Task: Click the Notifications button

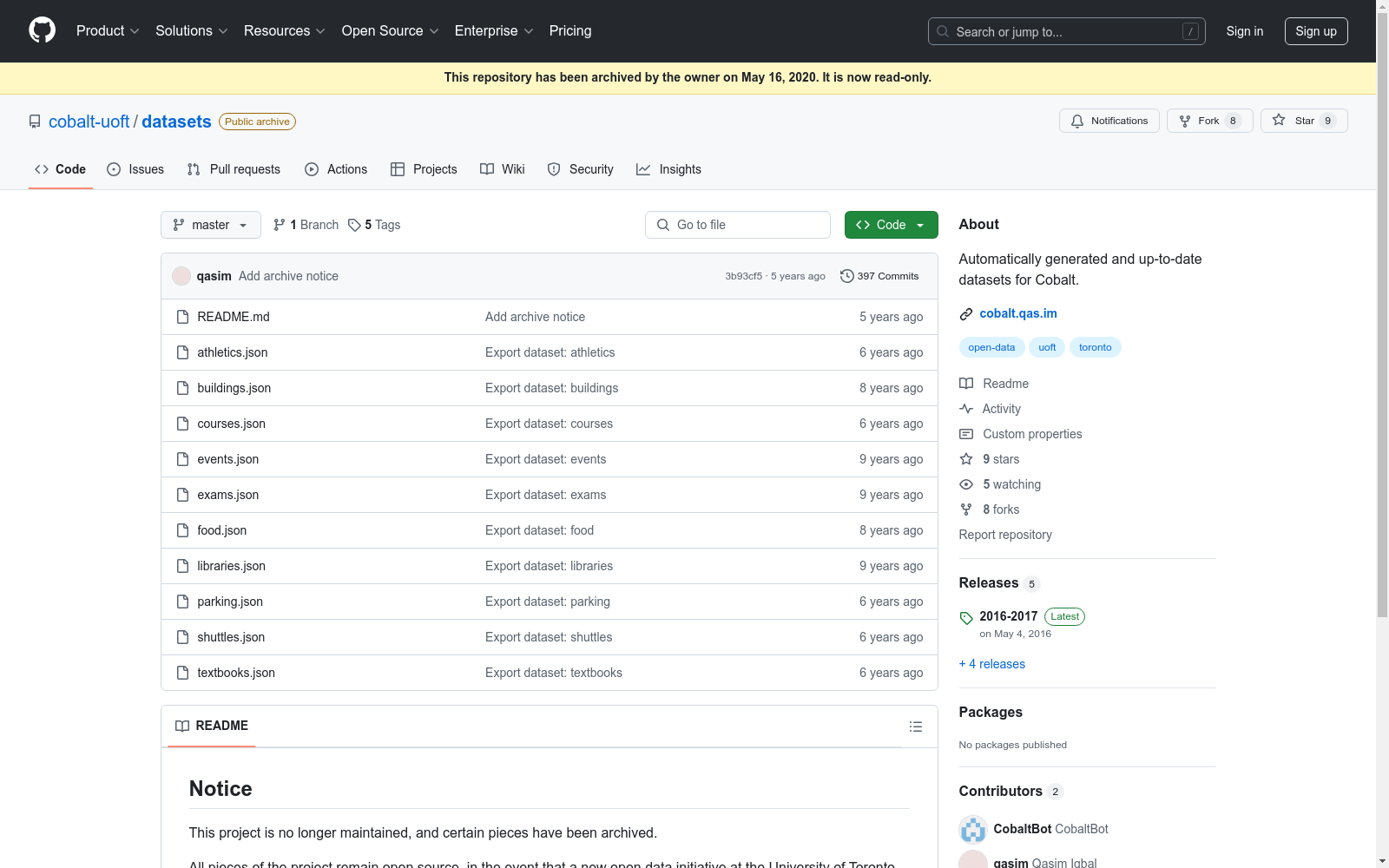Action: click(x=1109, y=121)
